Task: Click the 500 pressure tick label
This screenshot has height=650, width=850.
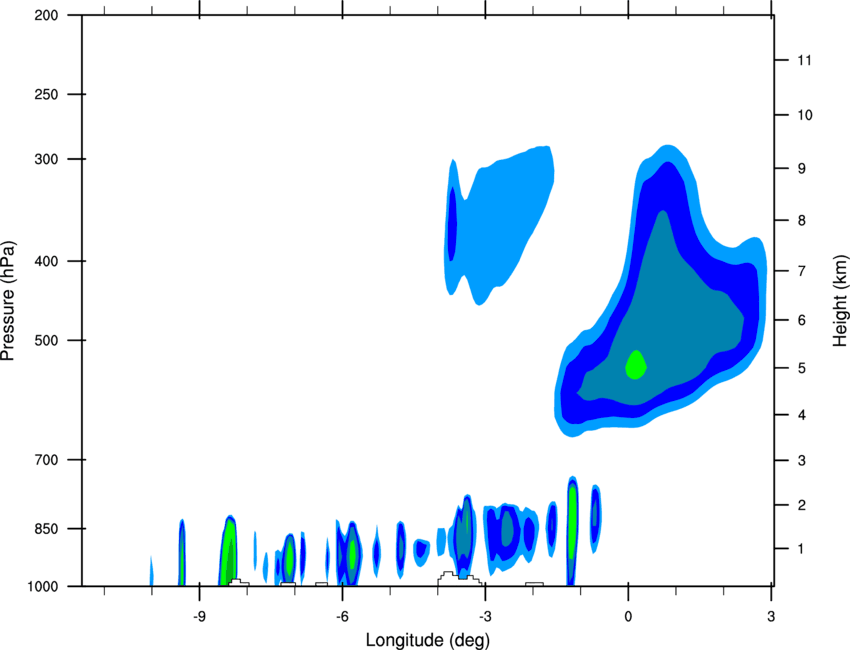Action: 46,340
